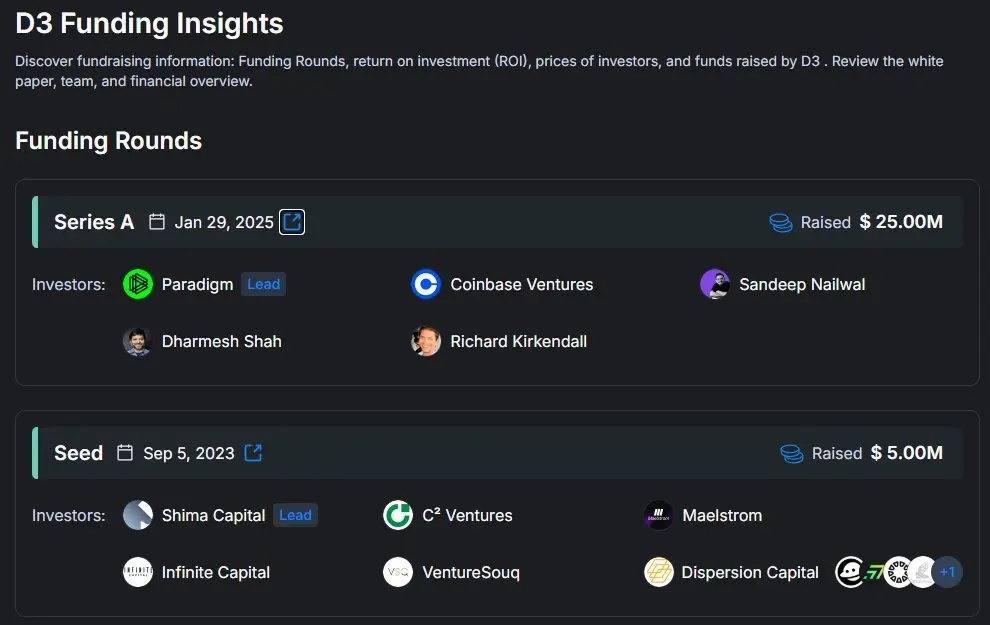Image resolution: width=990 pixels, height=625 pixels.
Task: Open the Seed round external link icon
Action: tap(253, 453)
